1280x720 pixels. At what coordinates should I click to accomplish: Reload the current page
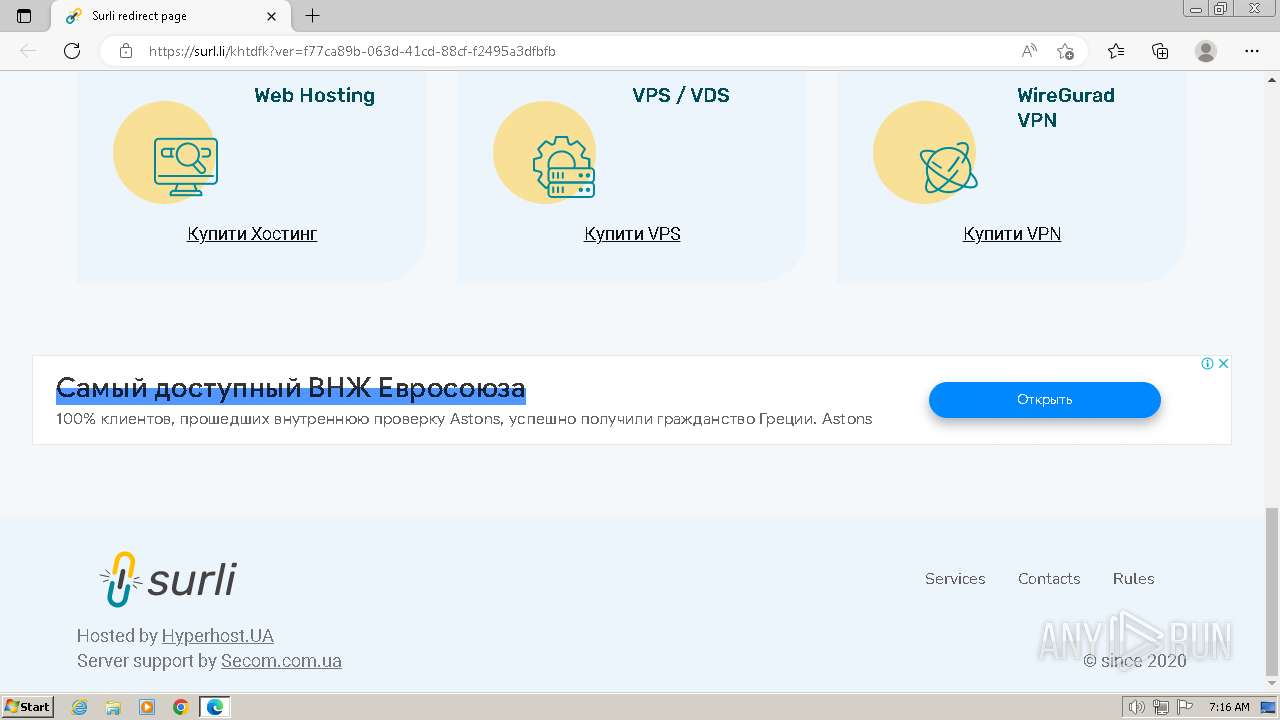[72, 51]
